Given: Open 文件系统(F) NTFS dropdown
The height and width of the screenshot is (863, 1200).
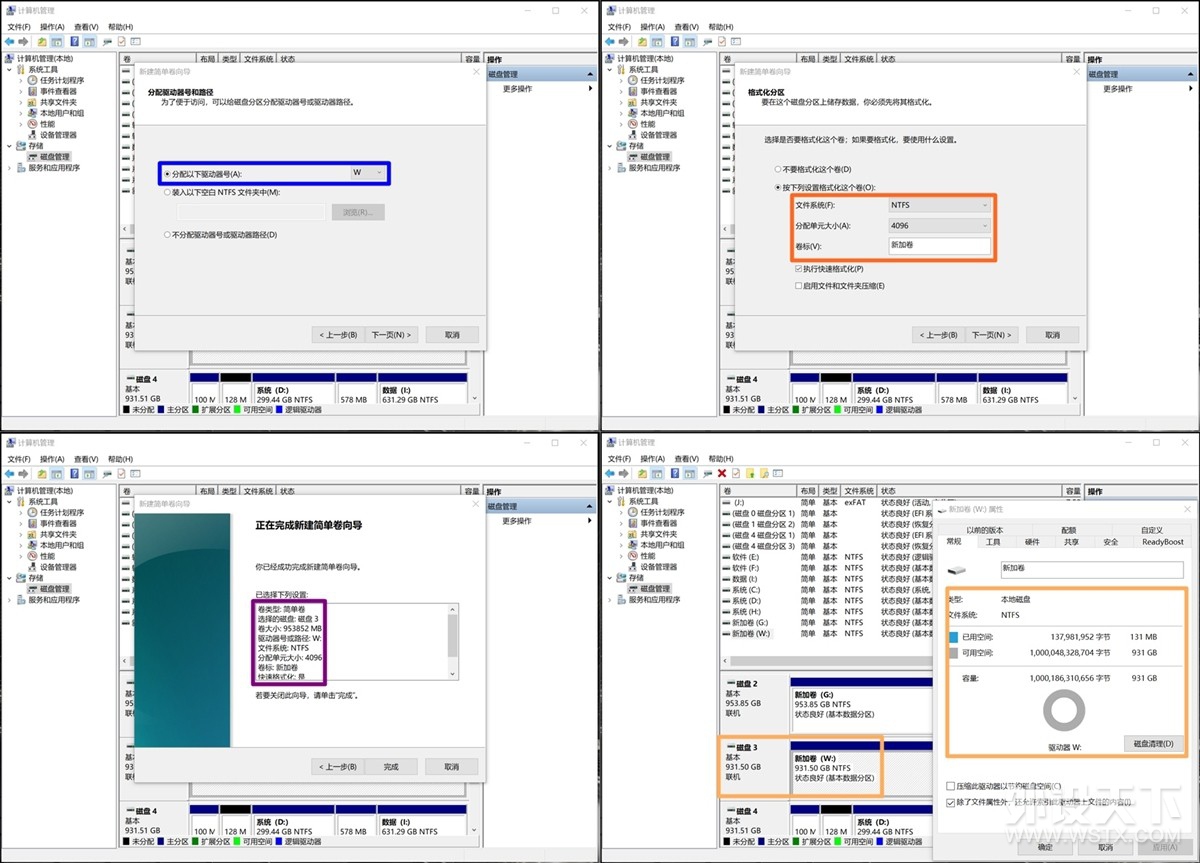Looking at the screenshot, I should (939, 205).
